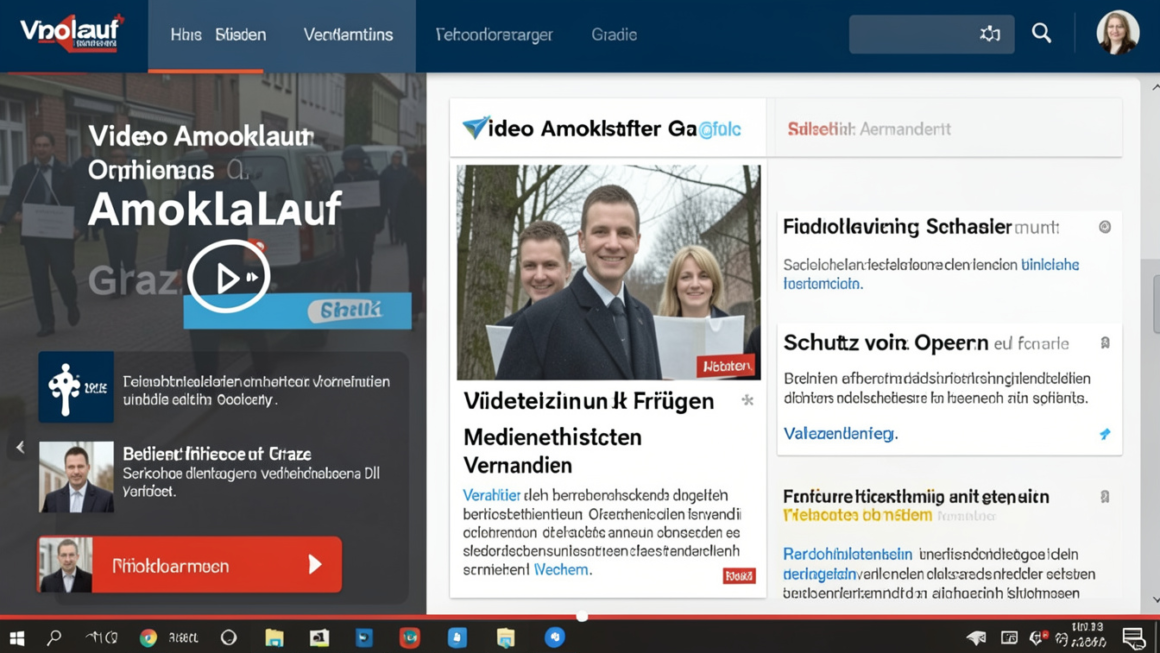This screenshot has height=653, width=1160.
Task: Click the send-arrow icon in the system tray
Action: click(x=977, y=637)
